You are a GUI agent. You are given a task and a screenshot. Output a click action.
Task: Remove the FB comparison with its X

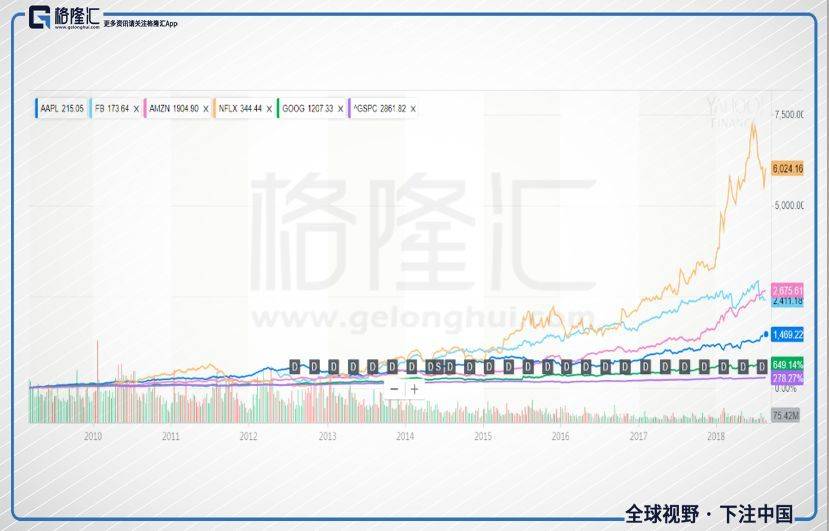coord(136,109)
